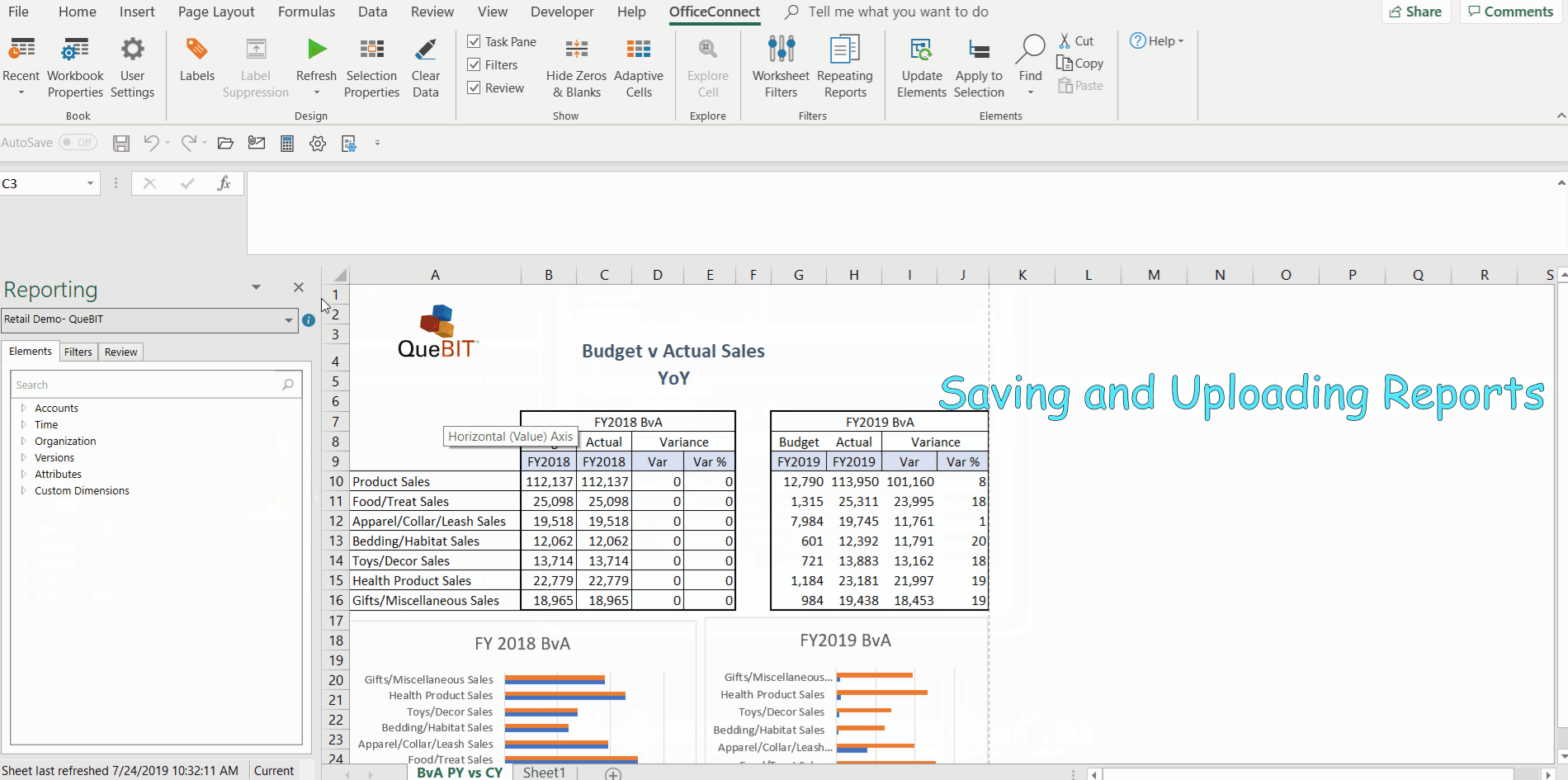This screenshot has height=780, width=1568.
Task: Open Workbook Properties
Action: [75, 66]
